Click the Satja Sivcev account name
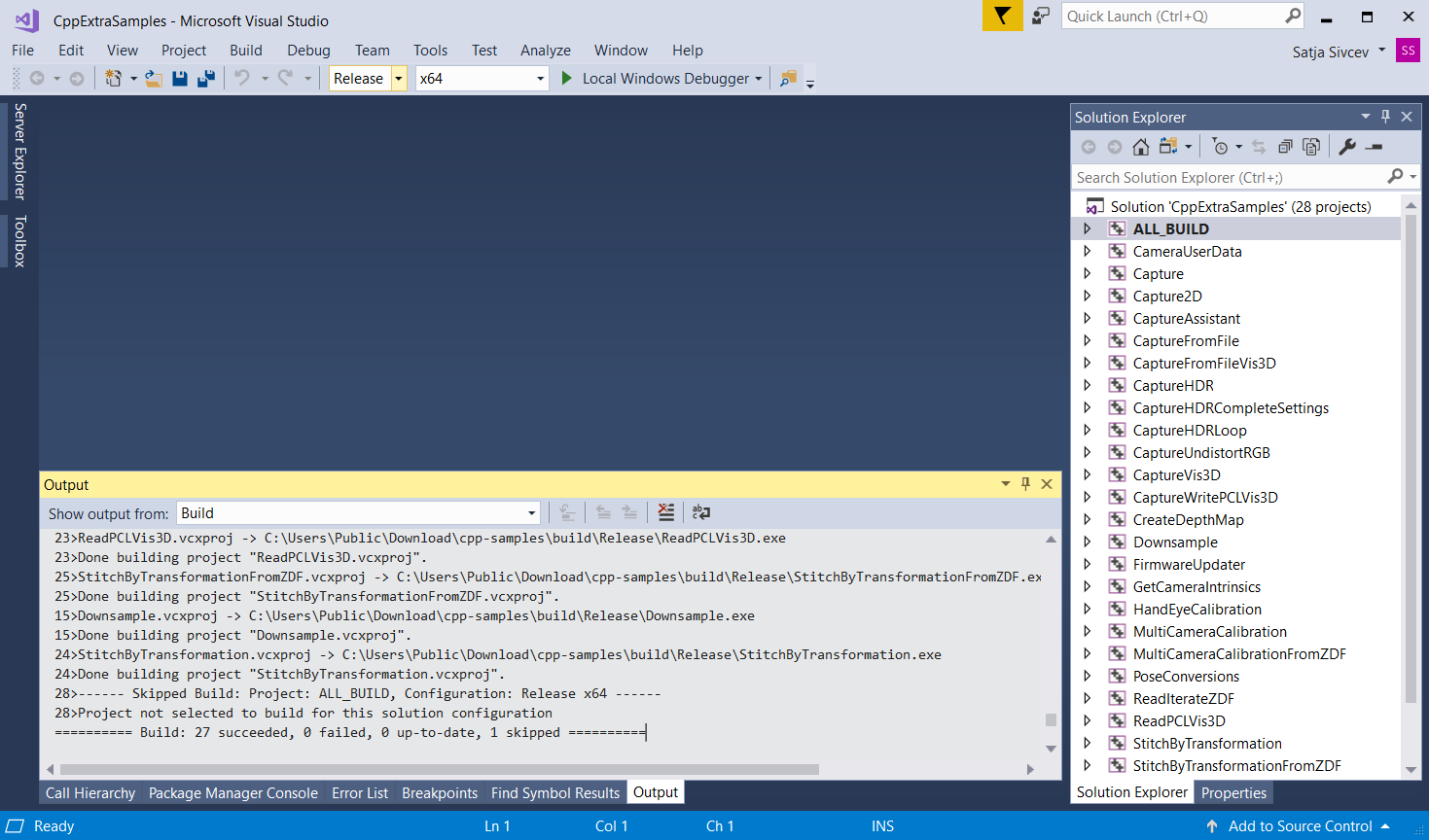 coord(1330,52)
